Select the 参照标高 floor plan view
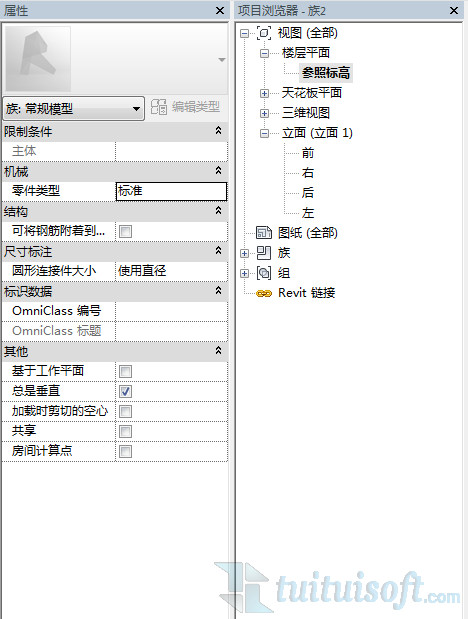The width and height of the screenshot is (468, 619). click(x=326, y=73)
